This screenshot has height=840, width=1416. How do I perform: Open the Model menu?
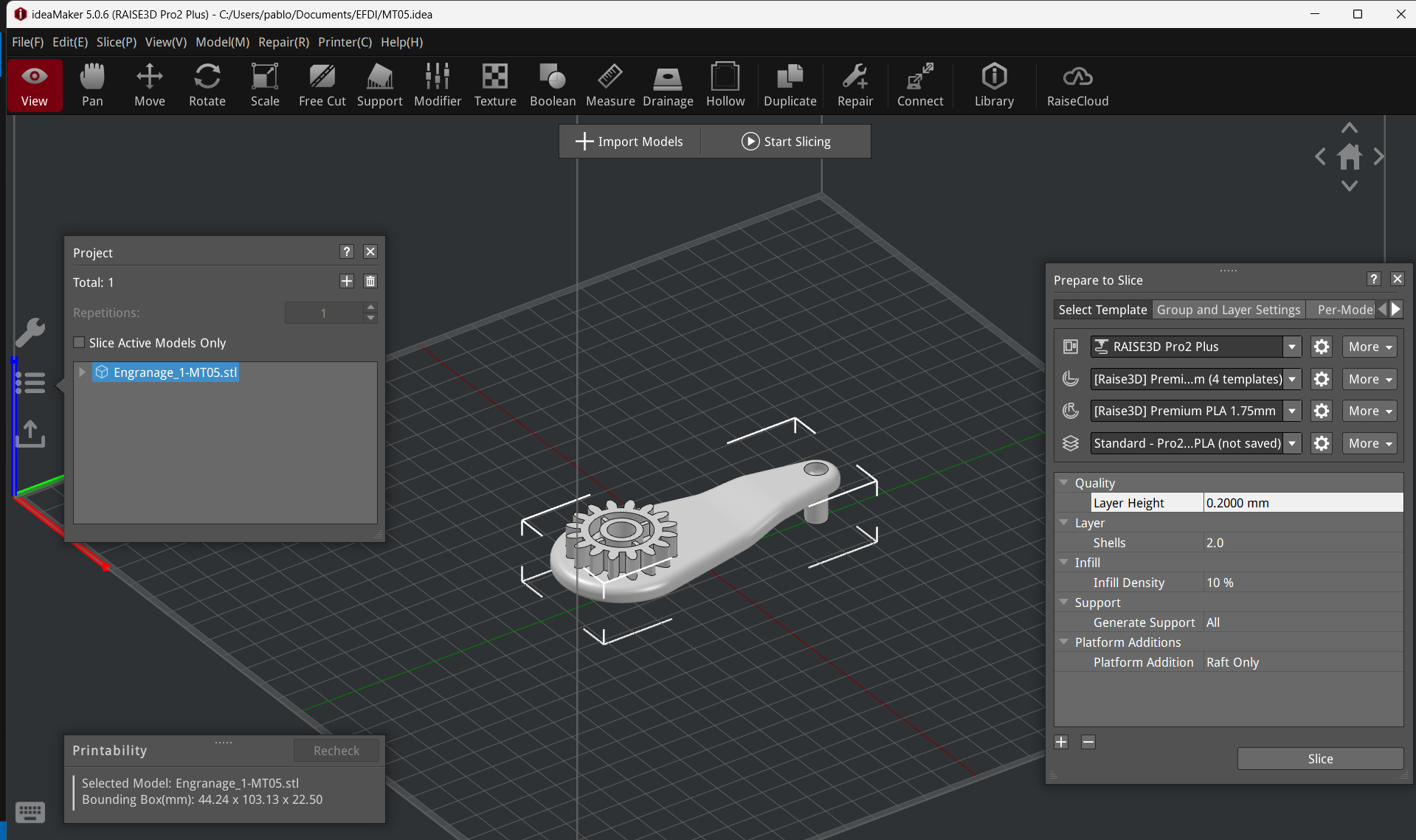[222, 42]
